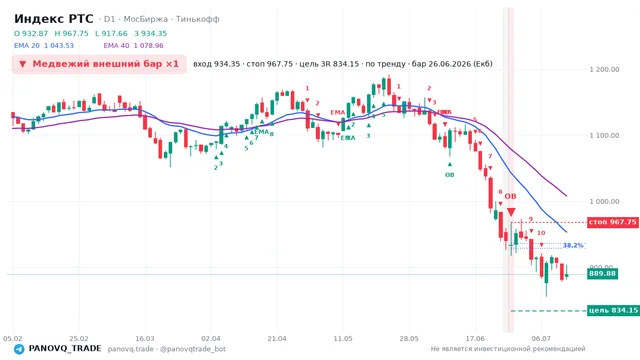Click the PANOVQ_TRADE brand name
This screenshot has height=360, width=640.
(x=65, y=349)
